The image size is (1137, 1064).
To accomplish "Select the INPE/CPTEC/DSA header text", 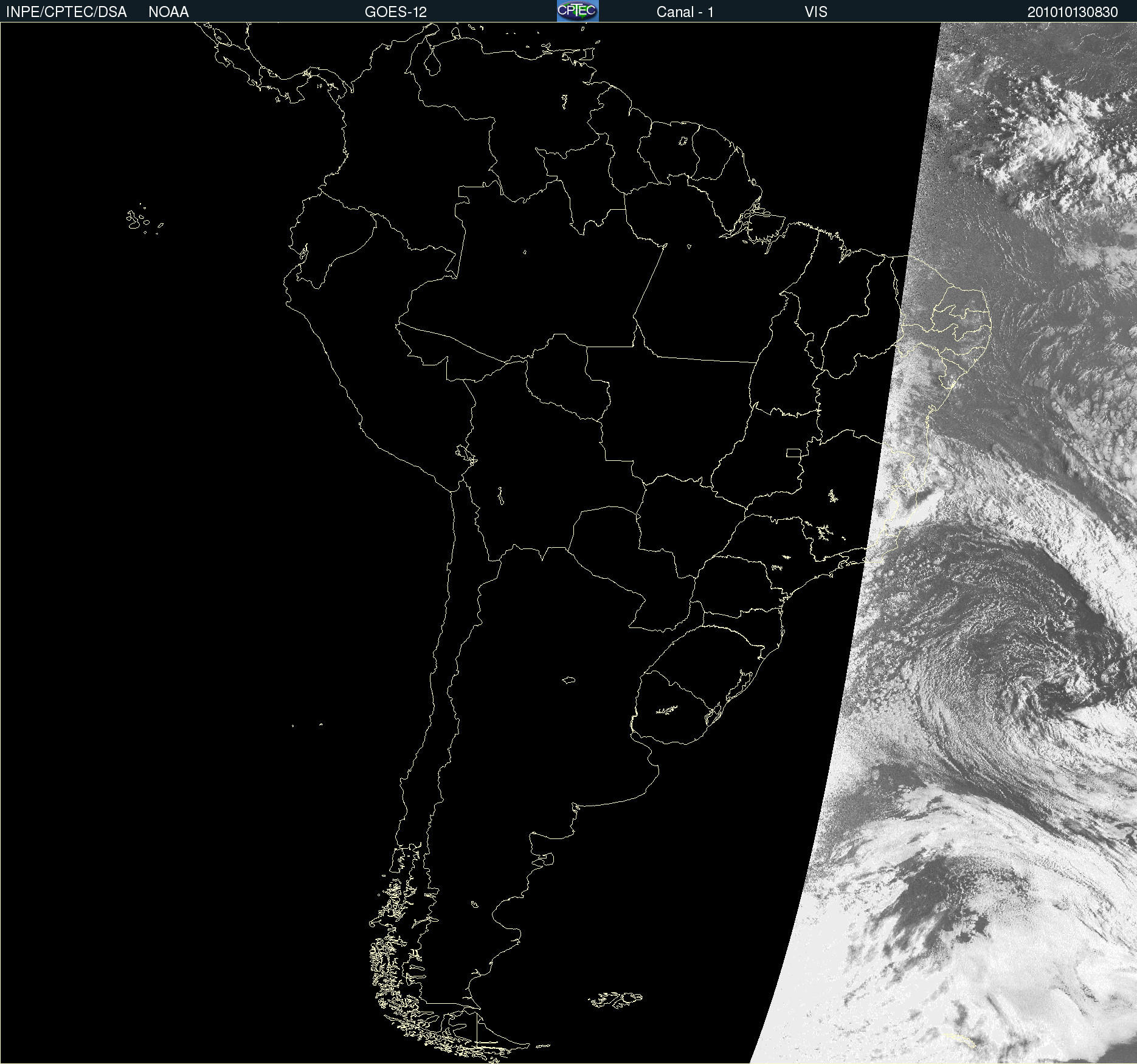I will 66,12.
